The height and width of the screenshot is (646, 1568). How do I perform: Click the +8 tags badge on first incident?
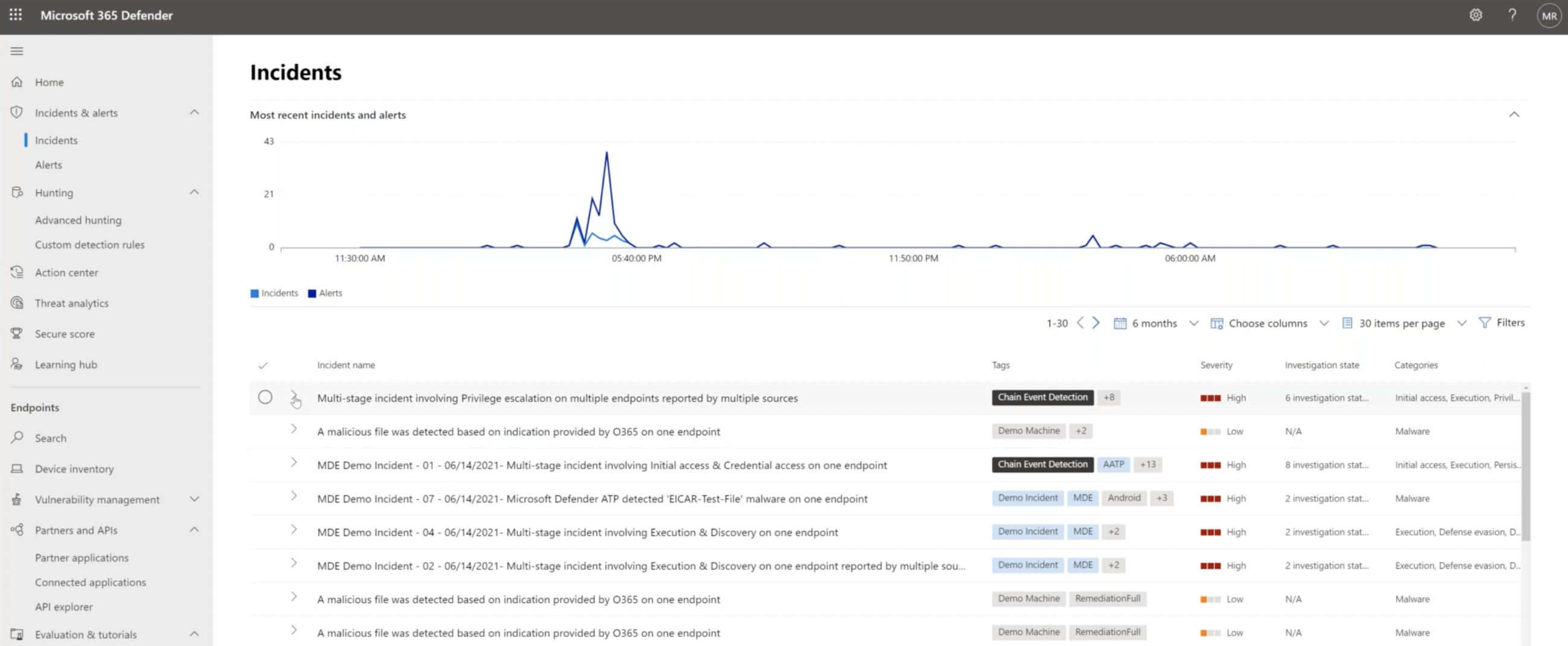pos(1109,397)
